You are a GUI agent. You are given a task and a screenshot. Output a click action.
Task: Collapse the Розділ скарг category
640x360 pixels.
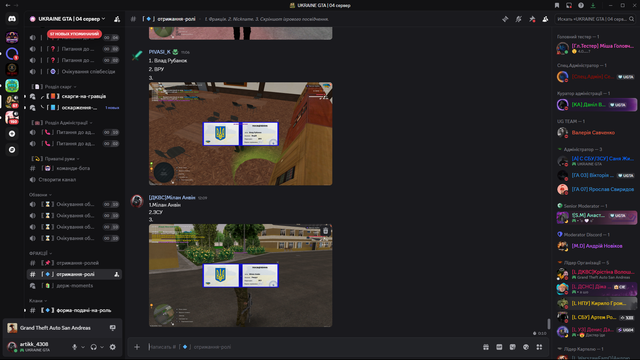(x=54, y=87)
